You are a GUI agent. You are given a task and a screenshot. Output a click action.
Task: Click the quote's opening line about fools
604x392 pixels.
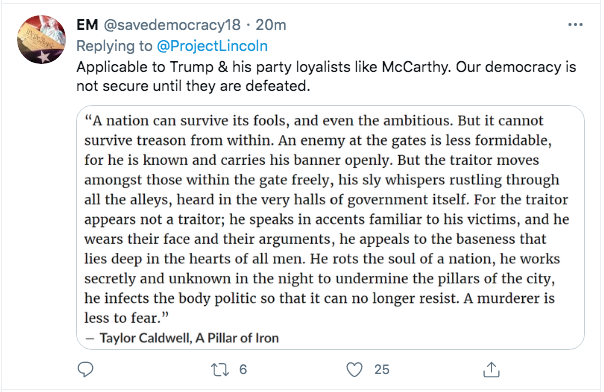point(314,121)
